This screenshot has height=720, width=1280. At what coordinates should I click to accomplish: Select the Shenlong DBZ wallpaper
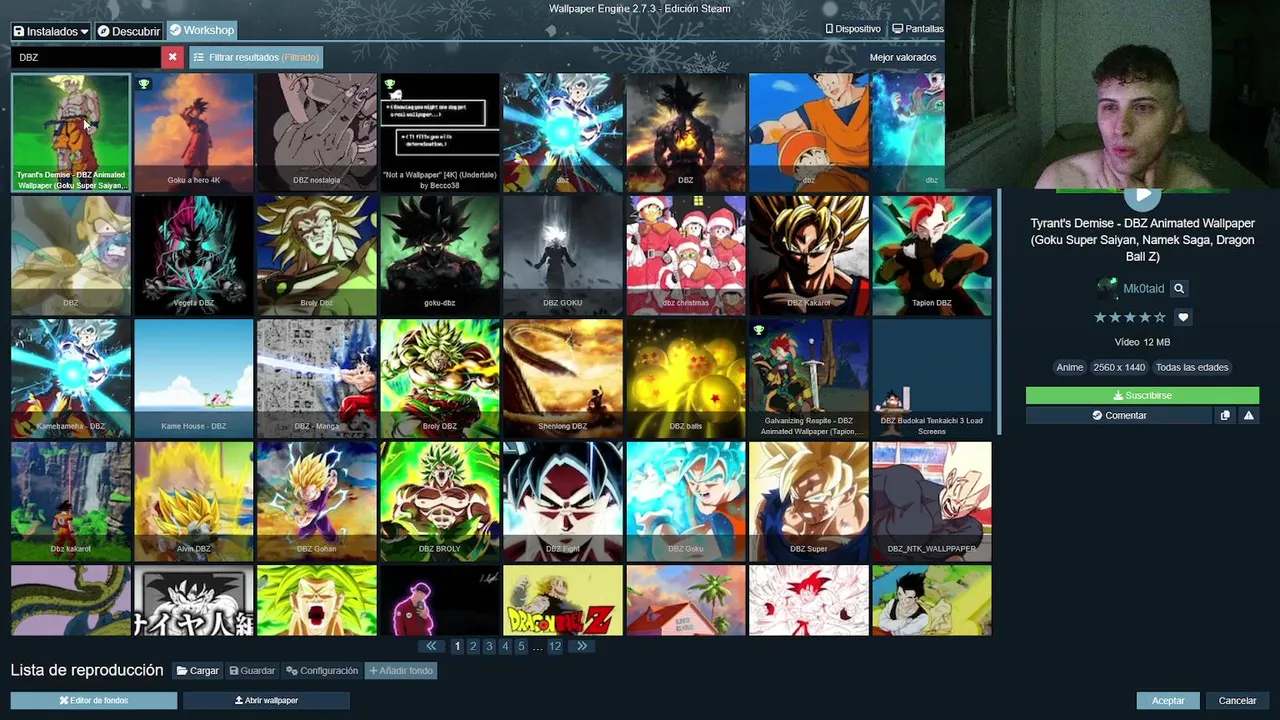[x=563, y=378]
